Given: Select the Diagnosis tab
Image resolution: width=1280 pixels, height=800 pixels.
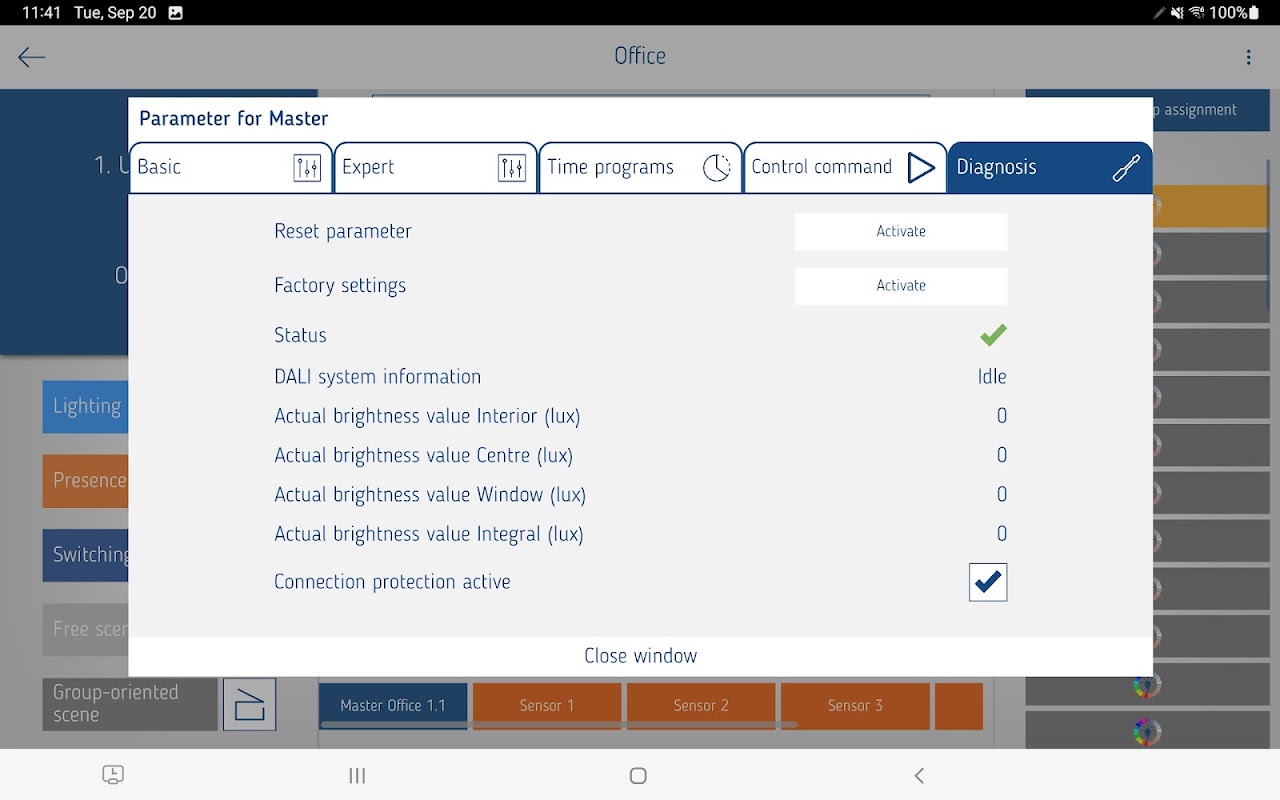Looking at the screenshot, I should (1049, 168).
